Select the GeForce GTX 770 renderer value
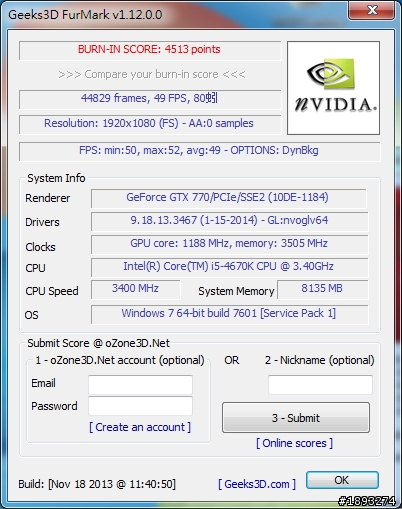Image resolution: width=402 pixels, height=509 pixels. pyautogui.click(x=227, y=197)
